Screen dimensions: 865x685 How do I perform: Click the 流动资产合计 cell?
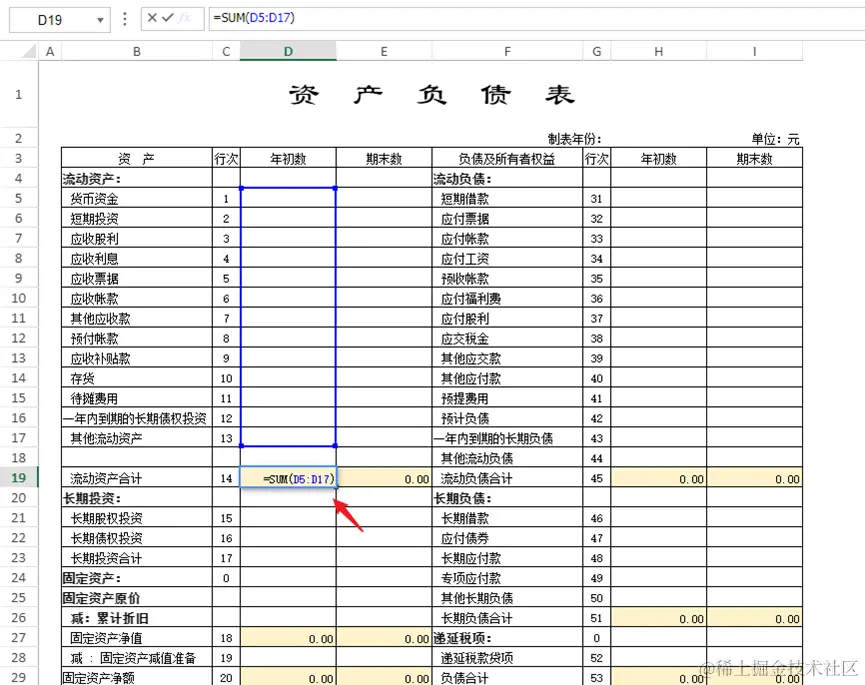(x=137, y=478)
